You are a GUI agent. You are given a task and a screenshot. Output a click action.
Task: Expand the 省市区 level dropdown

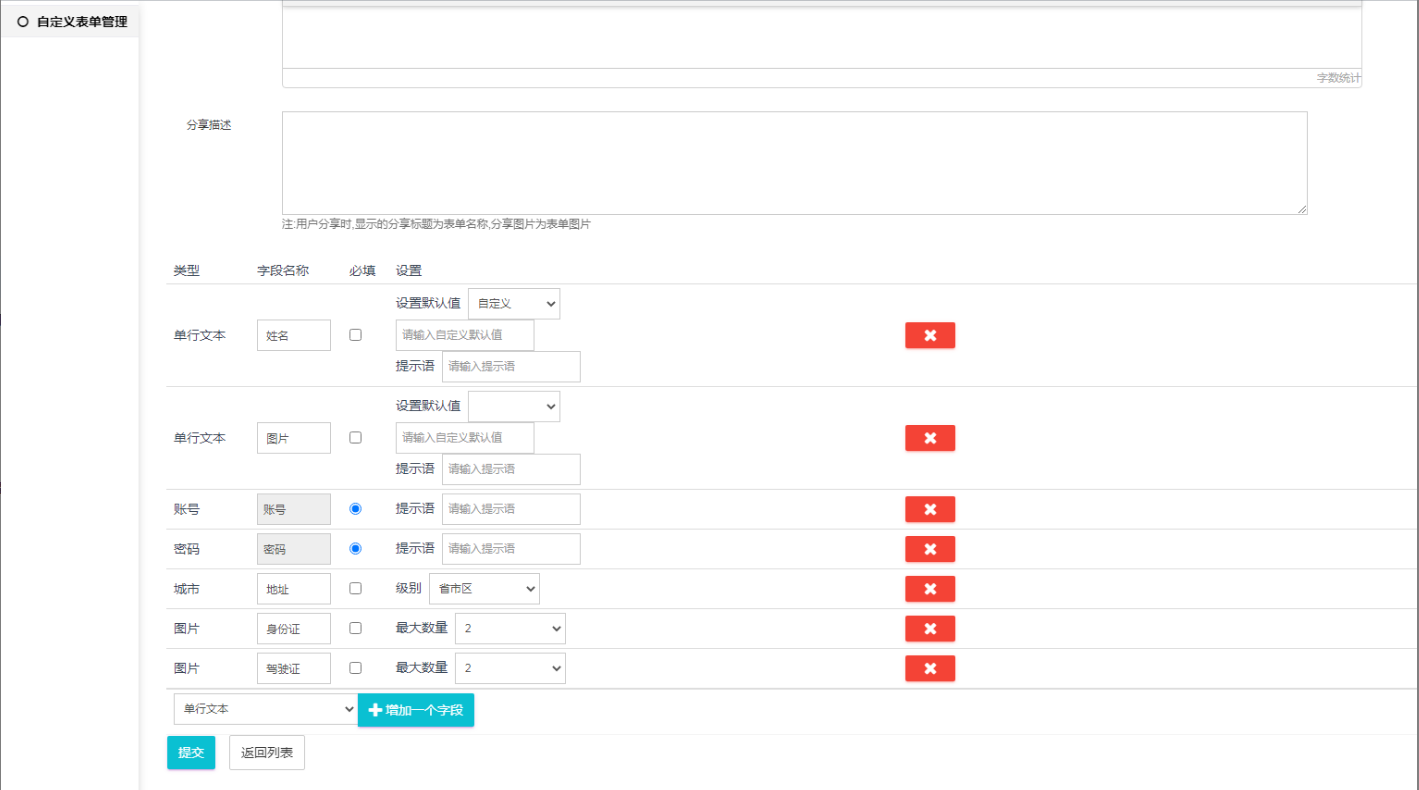point(484,589)
